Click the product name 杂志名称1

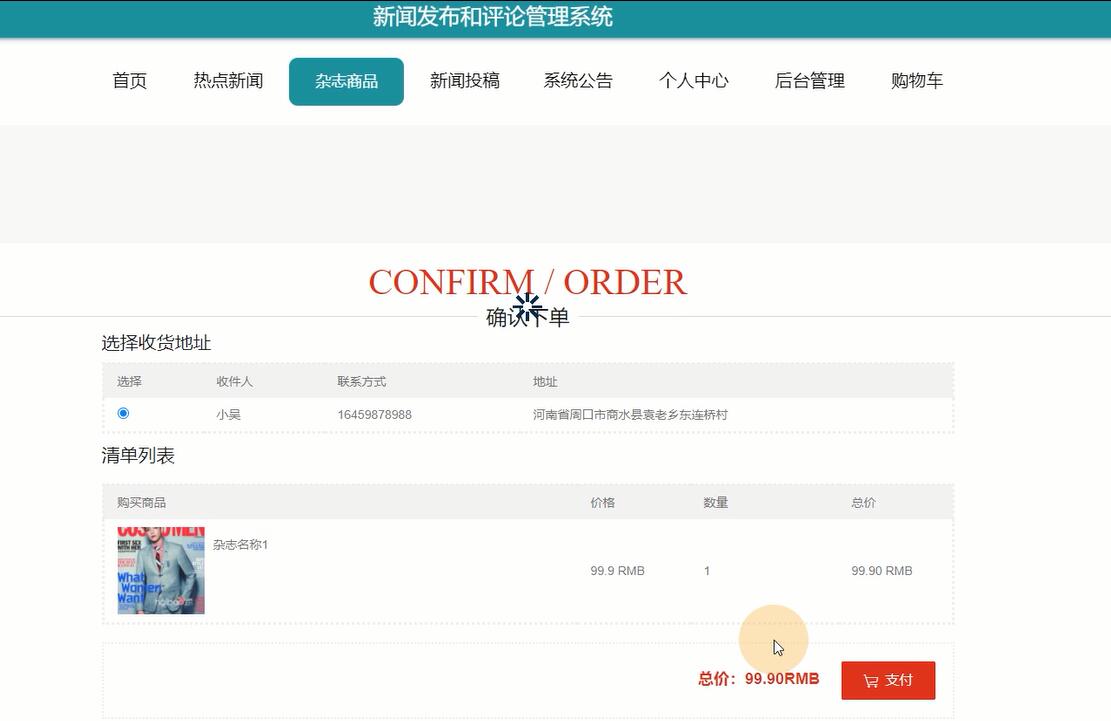pyautogui.click(x=240, y=545)
